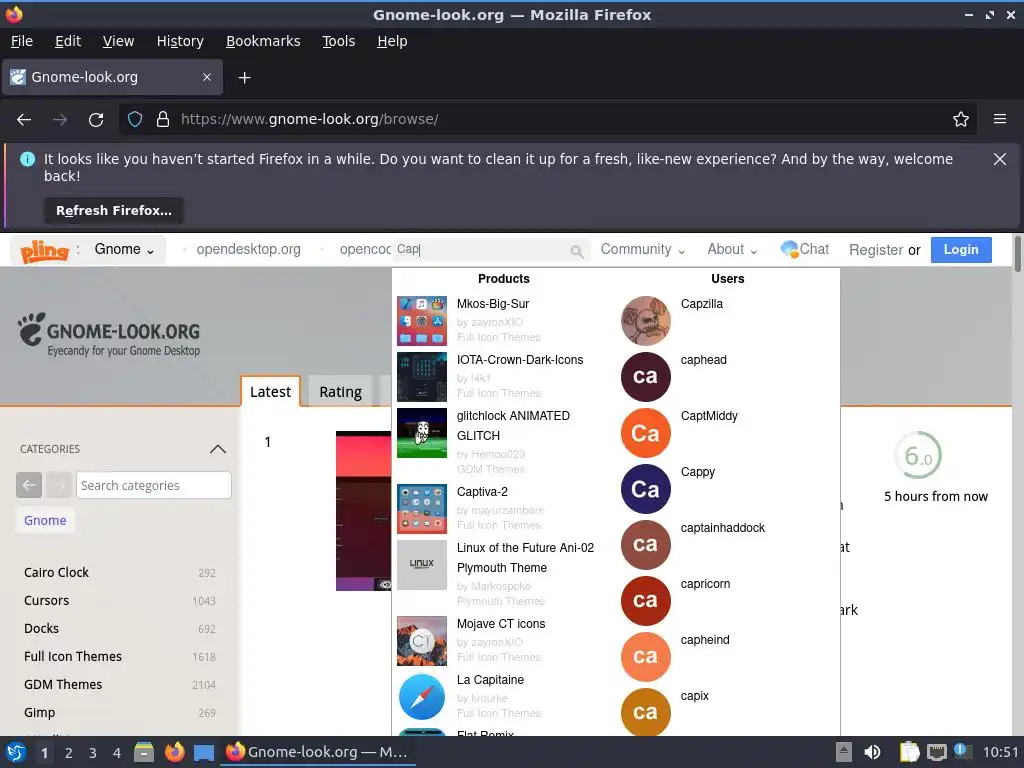Open the Captiva-2 product thumbnail
This screenshot has width=1024, height=768.
(422, 509)
